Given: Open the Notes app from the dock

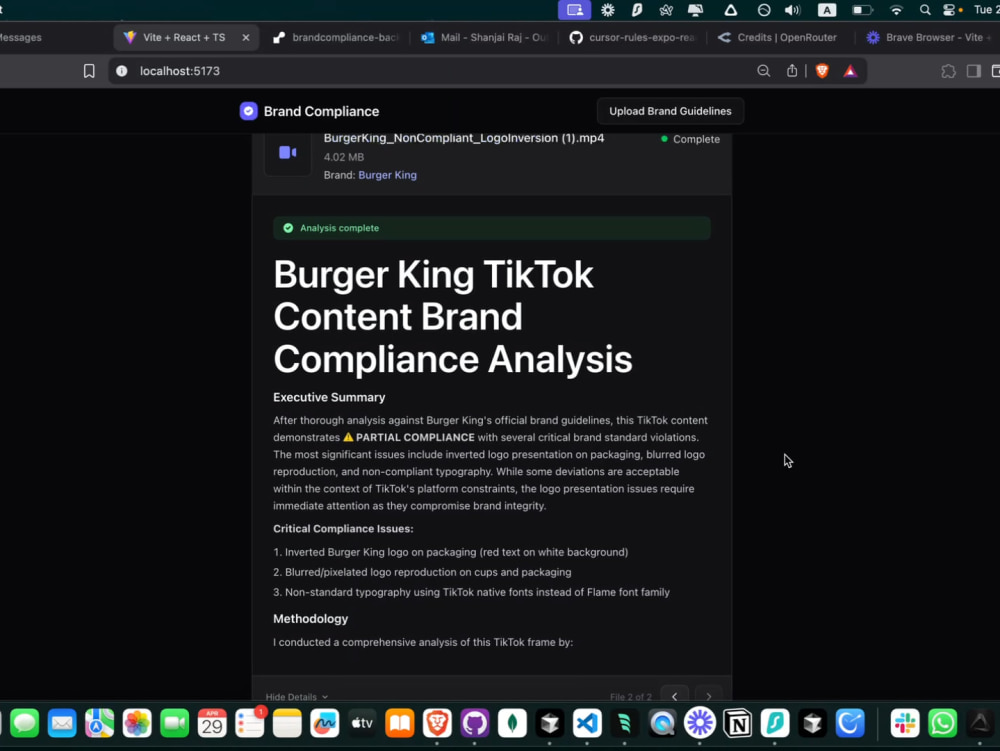Looking at the screenshot, I should pos(287,723).
